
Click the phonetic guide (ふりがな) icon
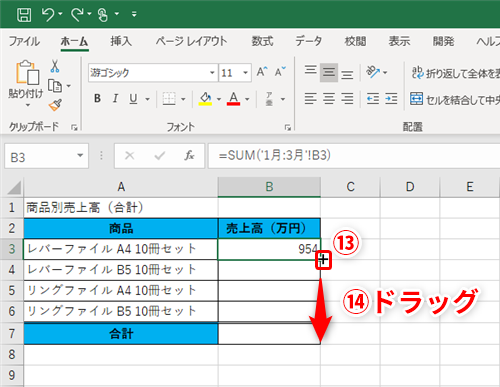coord(269,99)
